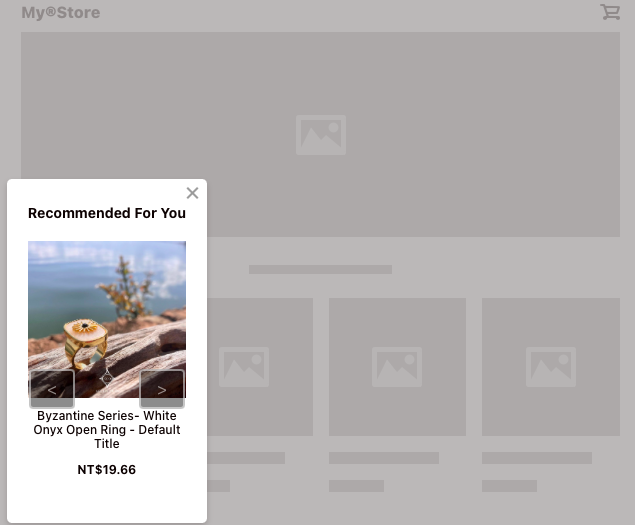Show previous recommended product
635x525 pixels.
52,389
